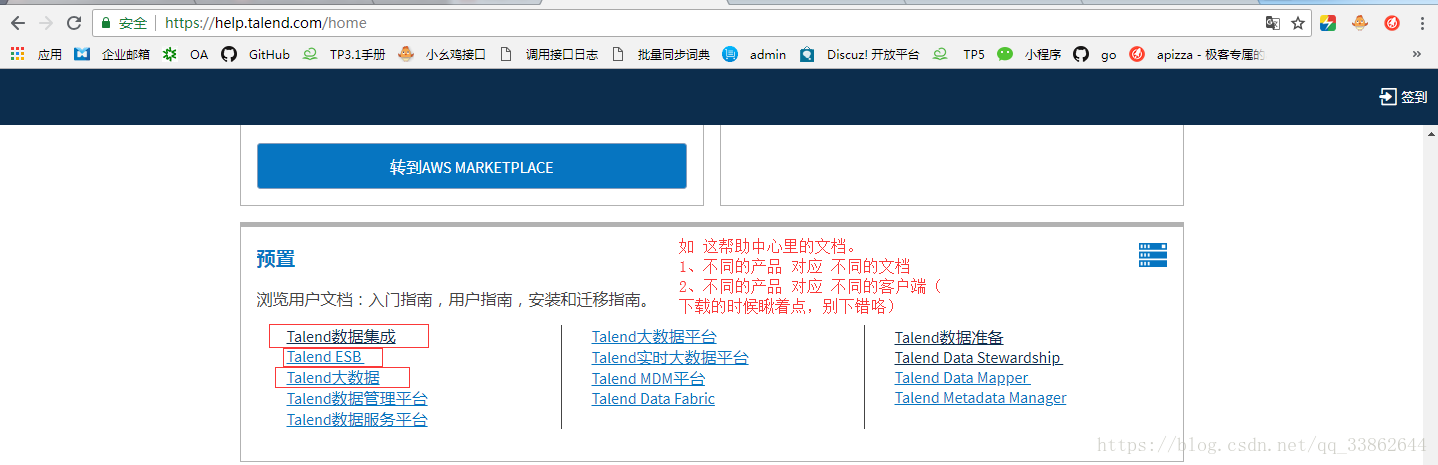The image size is (1438, 465).
Task: Open the Talend大数据 link
Action: pyautogui.click(x=333, y=378)
